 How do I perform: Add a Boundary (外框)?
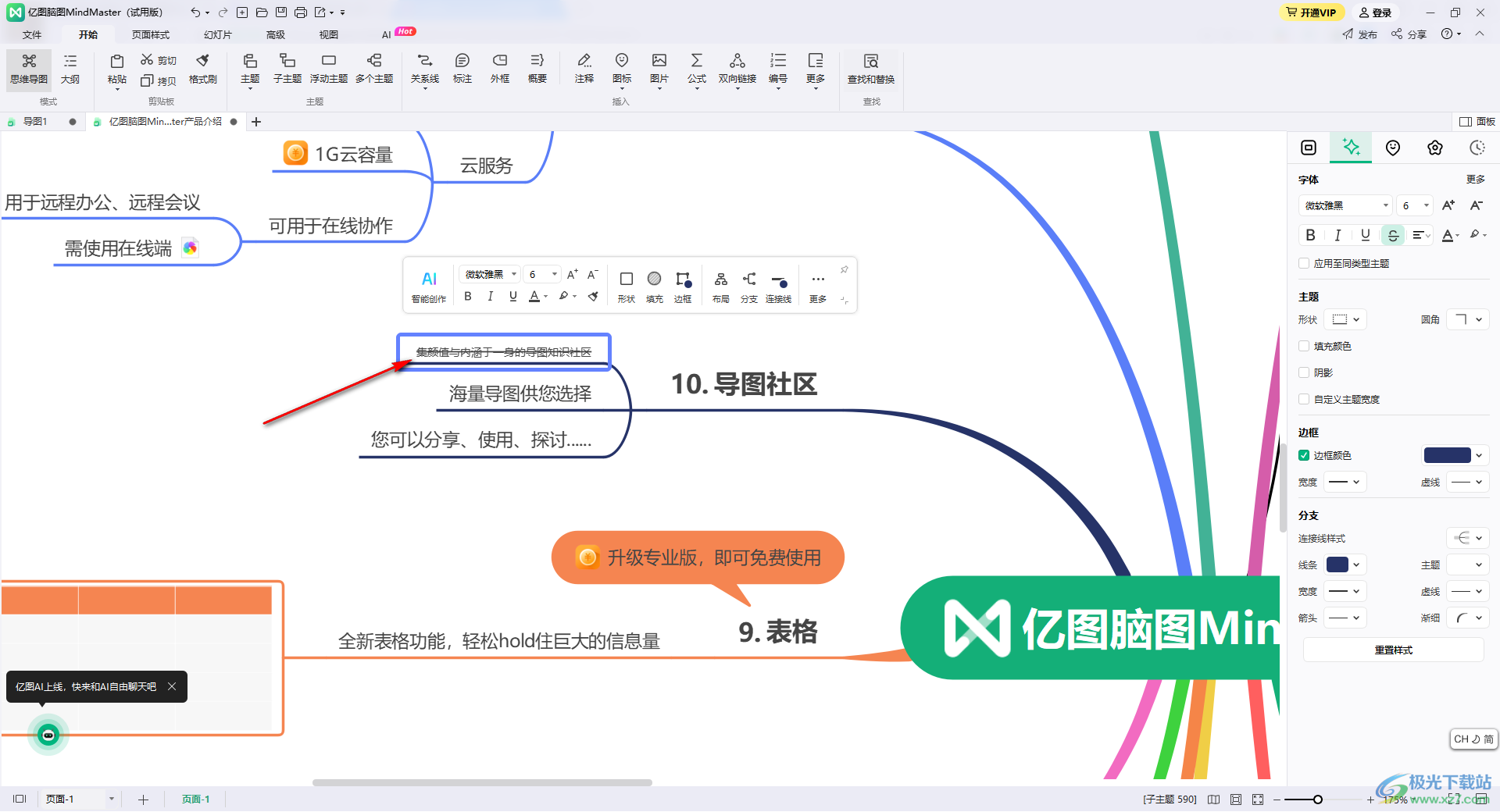(x=500, y=69)
